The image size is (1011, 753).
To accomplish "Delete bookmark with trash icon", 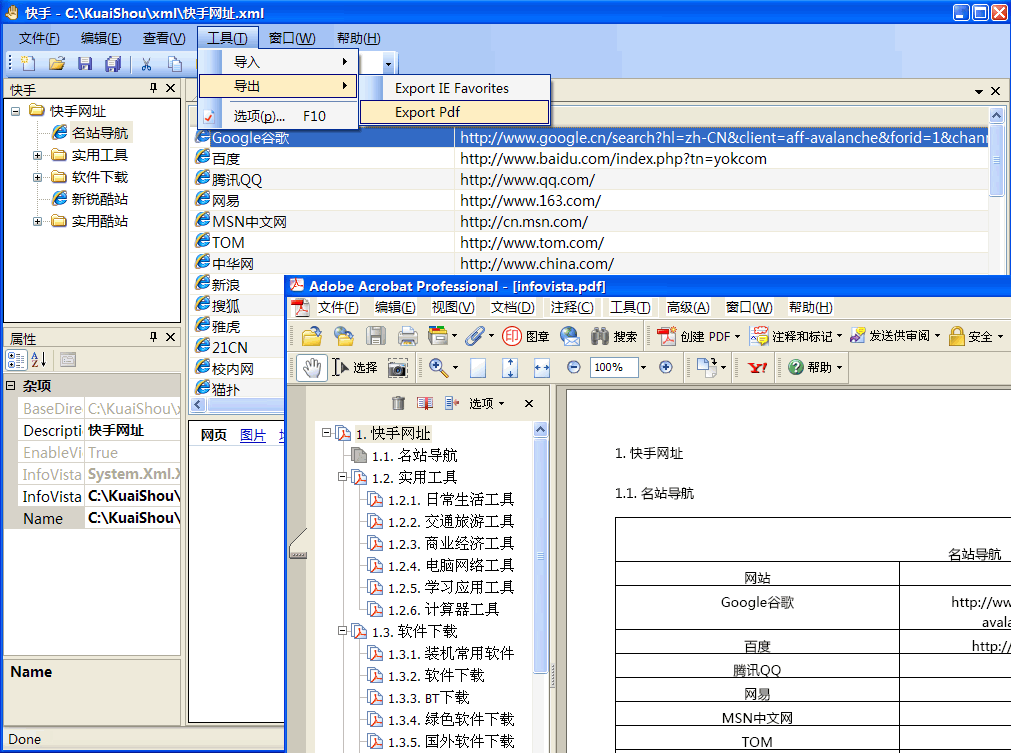I will (x=398, y=403).
